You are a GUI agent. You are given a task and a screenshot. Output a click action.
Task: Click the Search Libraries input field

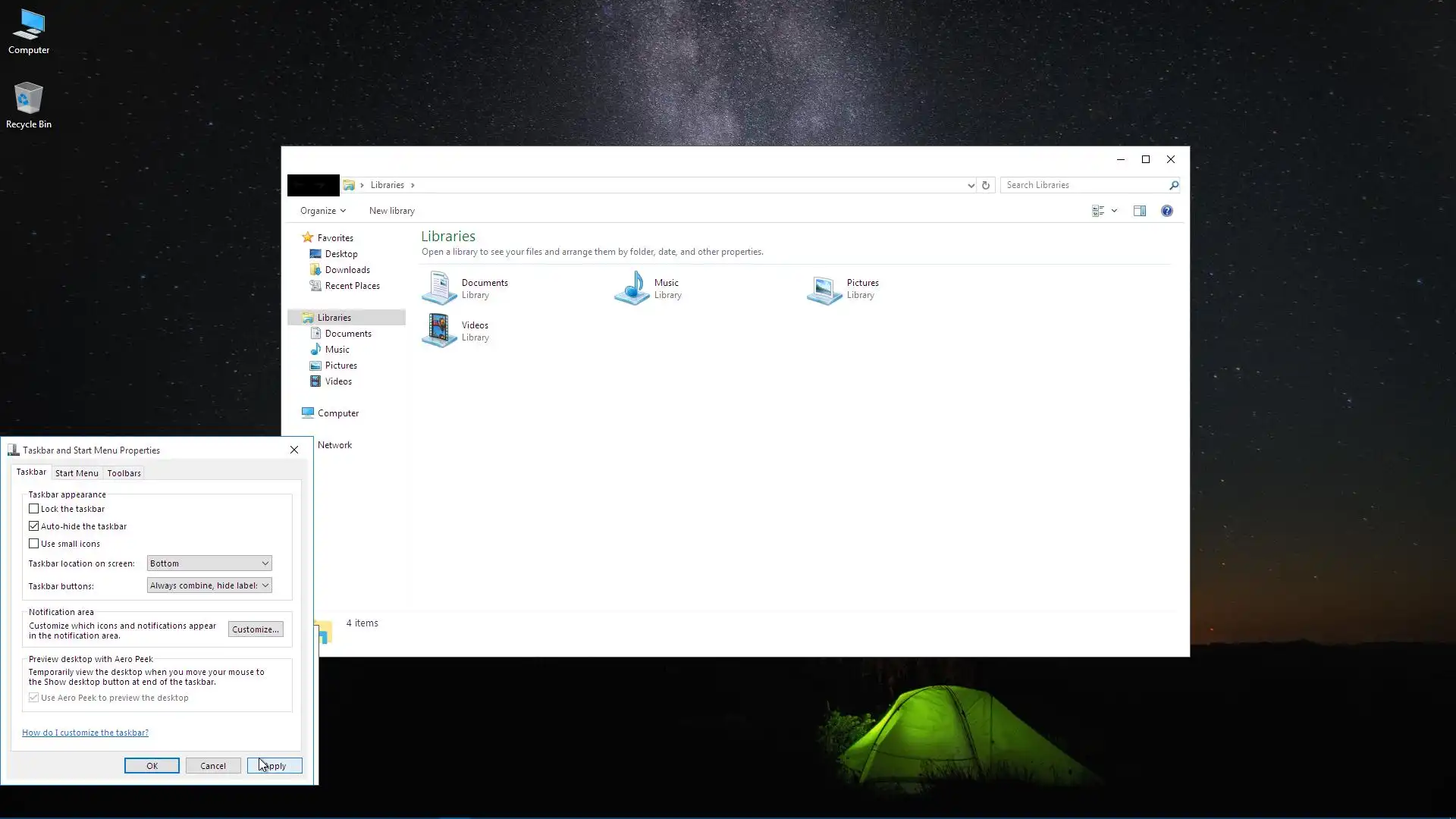pyautogui.click(x=1083, y=185)
